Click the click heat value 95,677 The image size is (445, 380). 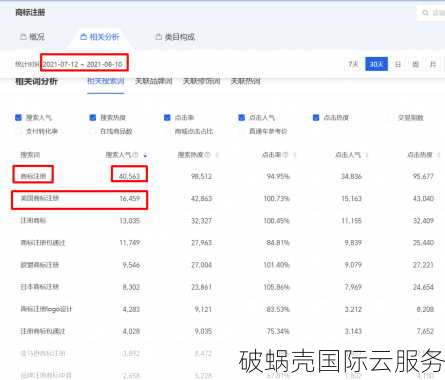point(423,176)
